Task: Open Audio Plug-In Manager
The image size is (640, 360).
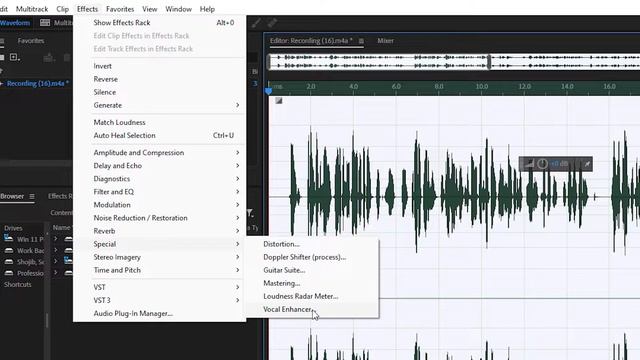Action: tap(160, 313)
